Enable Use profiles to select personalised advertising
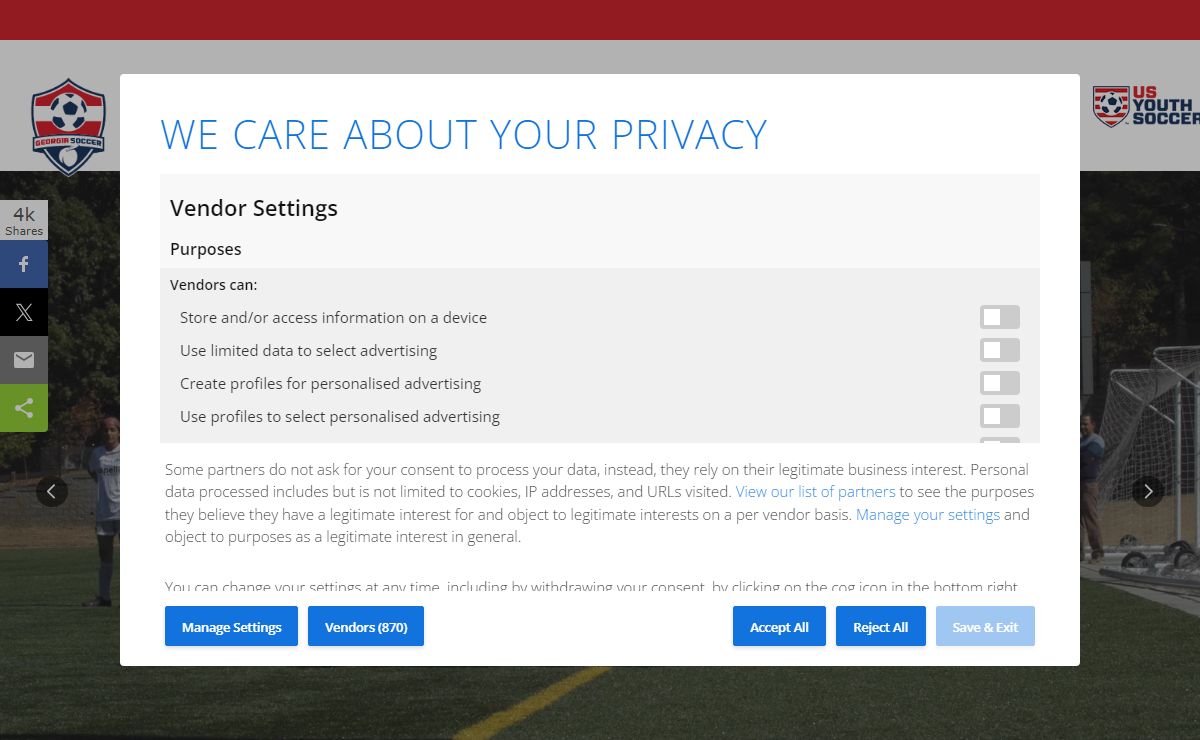Image resolution: width=1200 pixels, height=740 pixels. pos(1000,416)
